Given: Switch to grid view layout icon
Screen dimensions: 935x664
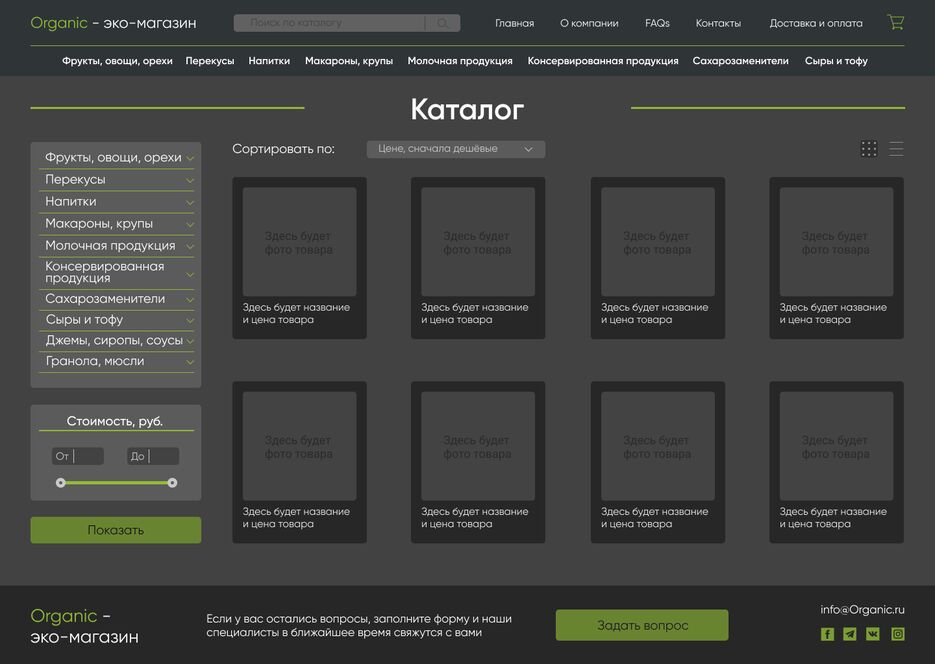Looking at the screenshot, I should [869, 148].
